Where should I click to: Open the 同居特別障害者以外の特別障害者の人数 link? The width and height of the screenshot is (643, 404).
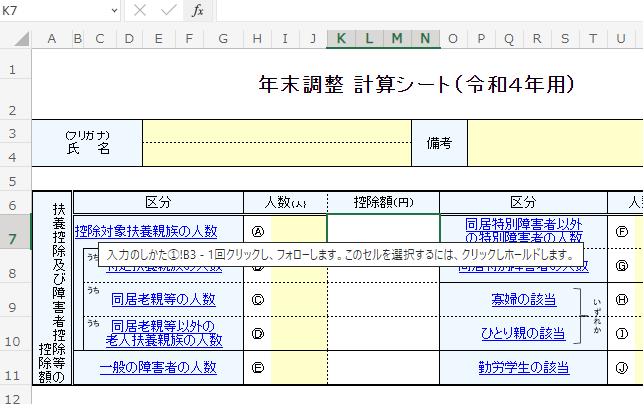[x=524, y=230]
